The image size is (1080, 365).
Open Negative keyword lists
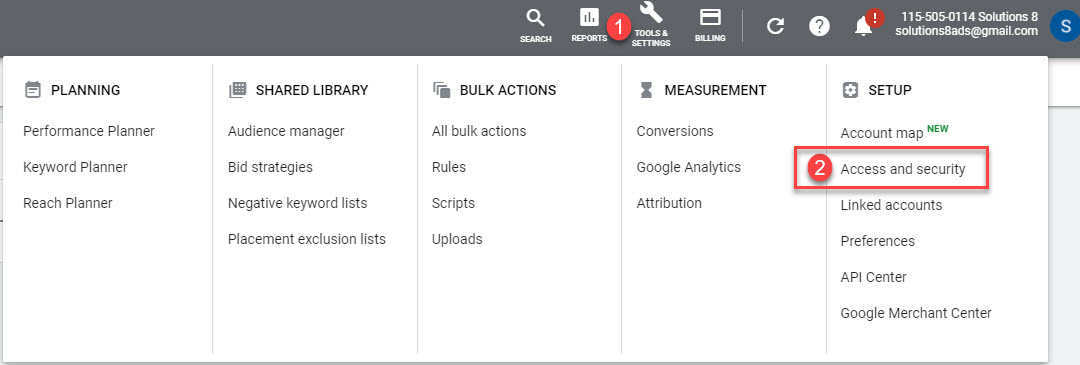coord(298,203)
